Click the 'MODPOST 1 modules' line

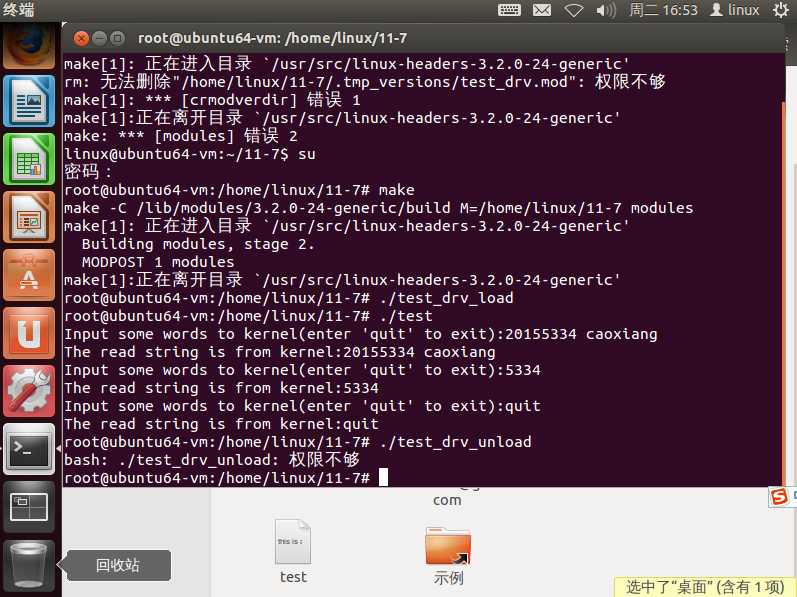[x=158, y=262]
